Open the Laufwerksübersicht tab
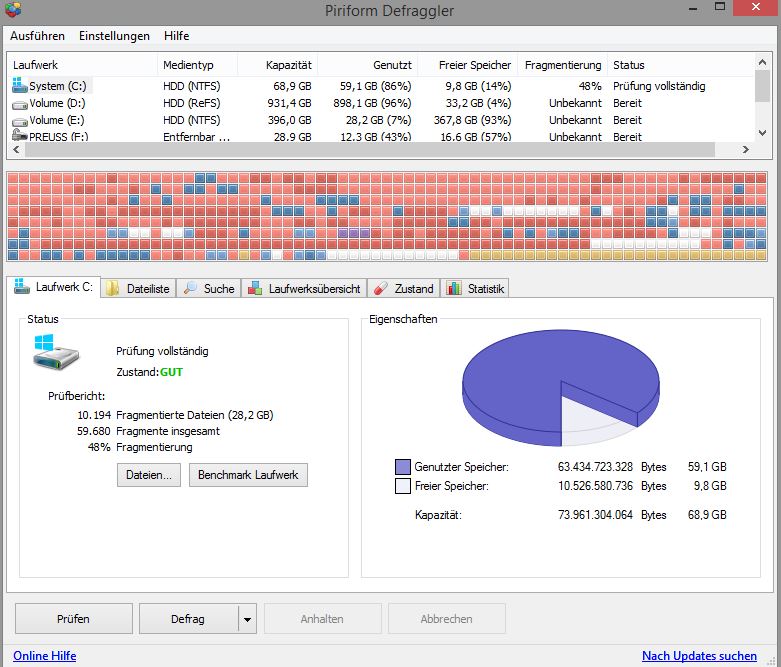 point(304,288)
